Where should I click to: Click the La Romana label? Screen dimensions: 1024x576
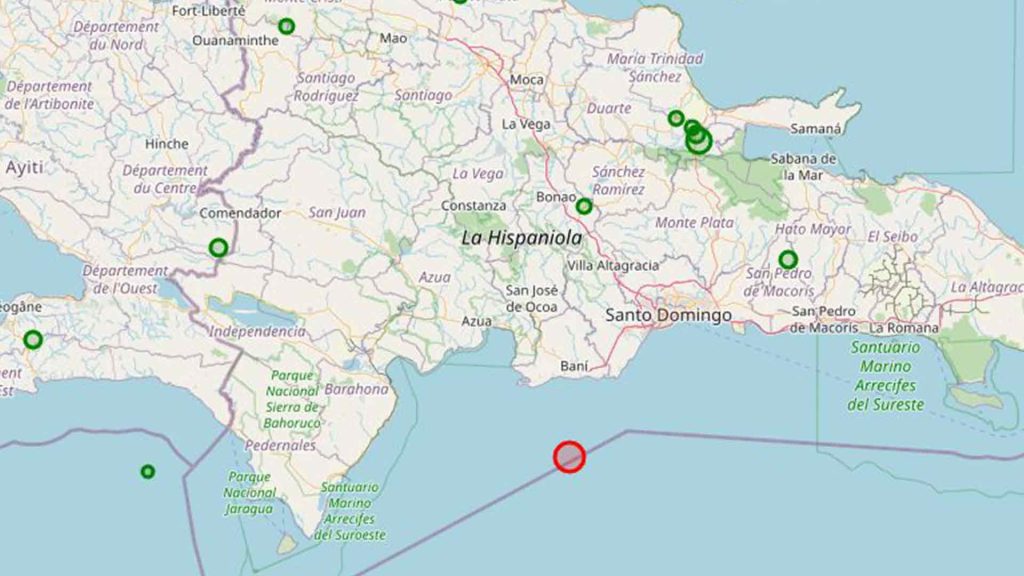(x=904, y=328)
